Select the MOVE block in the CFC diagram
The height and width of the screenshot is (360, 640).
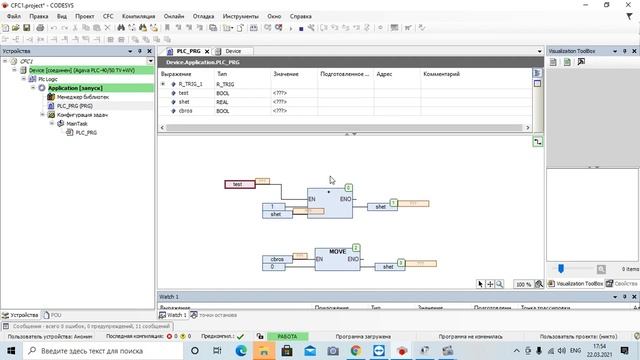point(337,259)
